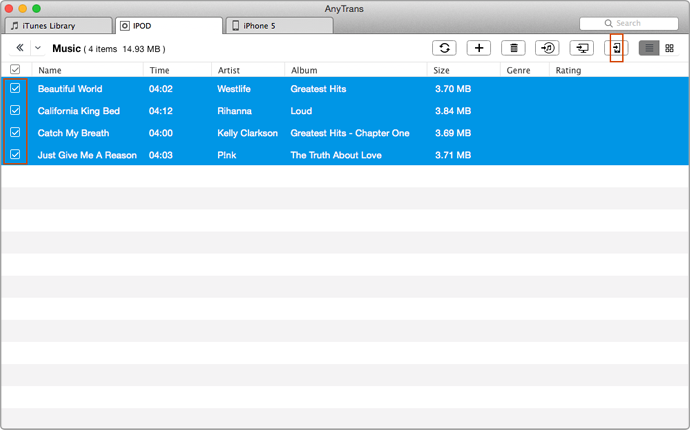Click the 3.70 MB size cell
Screen dimensions: 690x430
coord(453,89)
